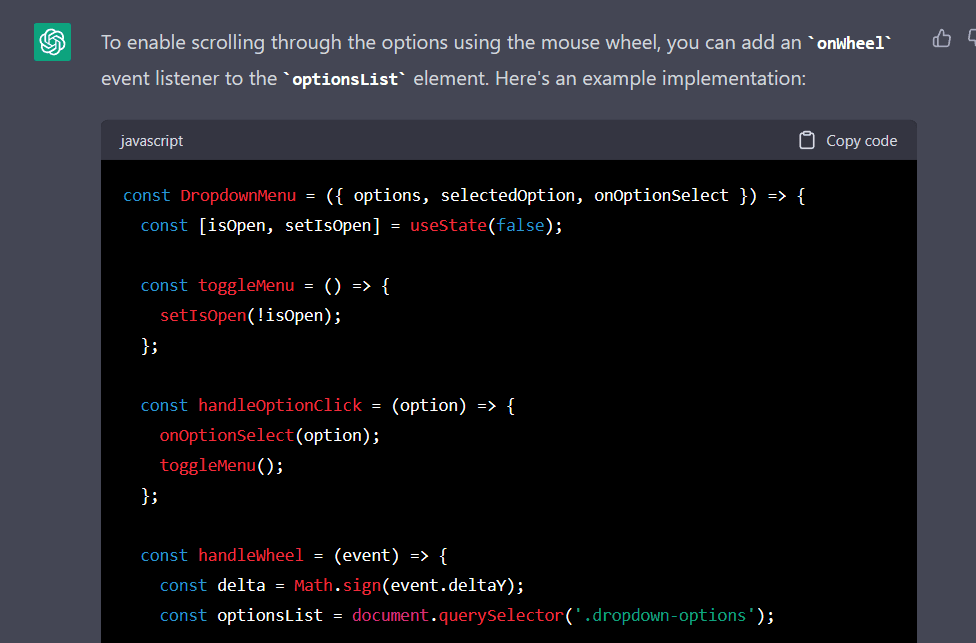The width and height of the screenshot is (976, 643).
Task: Click the ChatGPT avatar logo
Action: pyautogui.click(x=52, y=42)
